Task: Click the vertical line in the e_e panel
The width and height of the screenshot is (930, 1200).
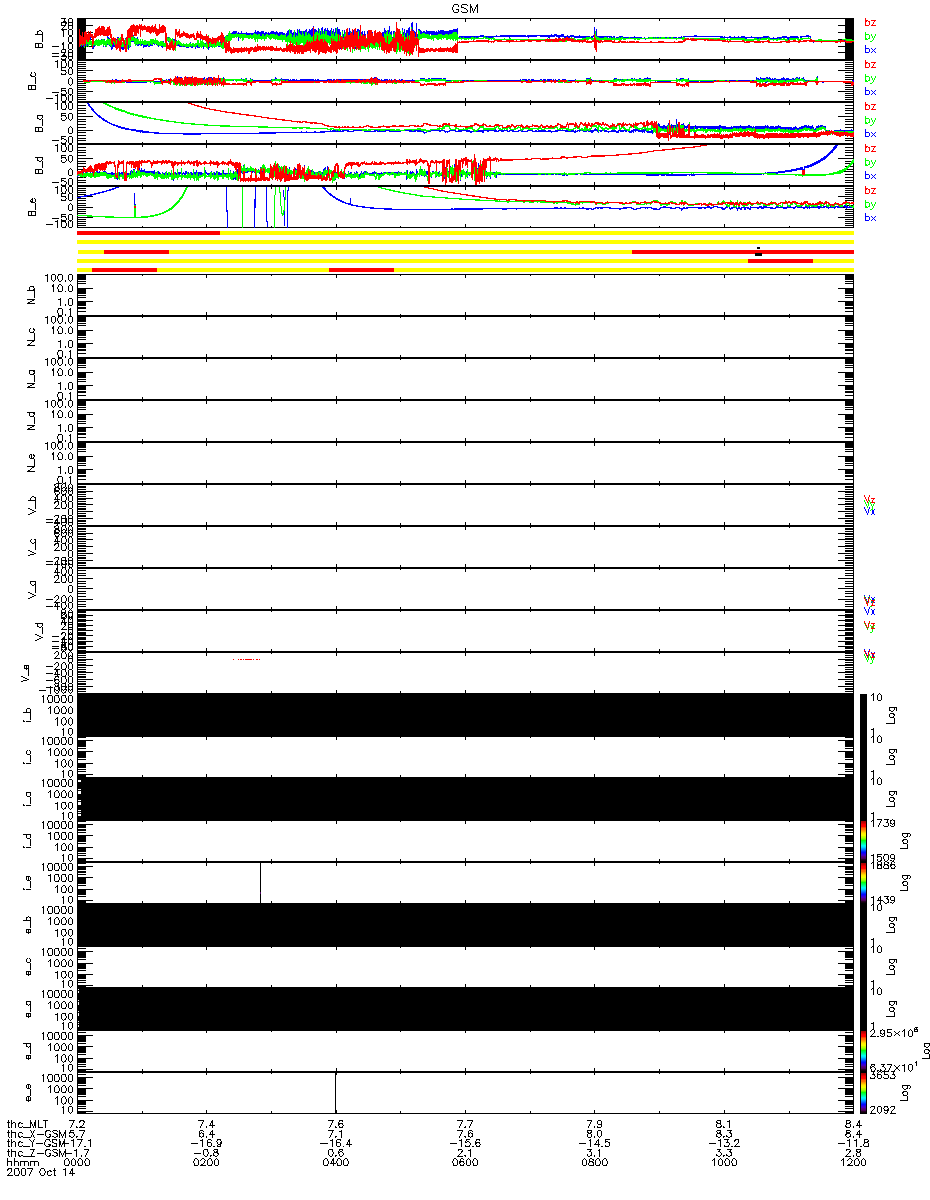Action: tap(335, 1092)
